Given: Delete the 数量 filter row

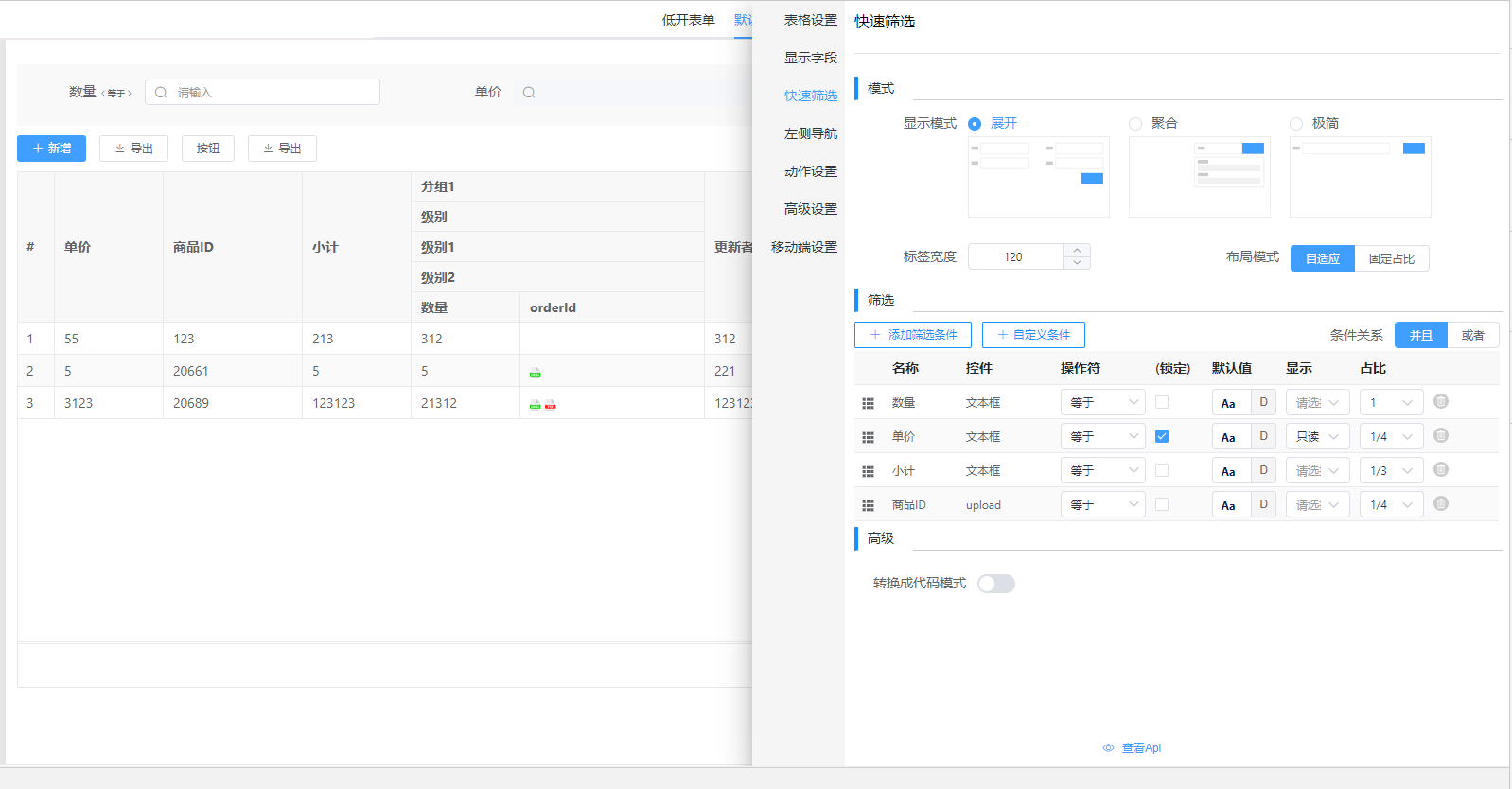Looking at the screenshot, I should [x=1440, y=402].
